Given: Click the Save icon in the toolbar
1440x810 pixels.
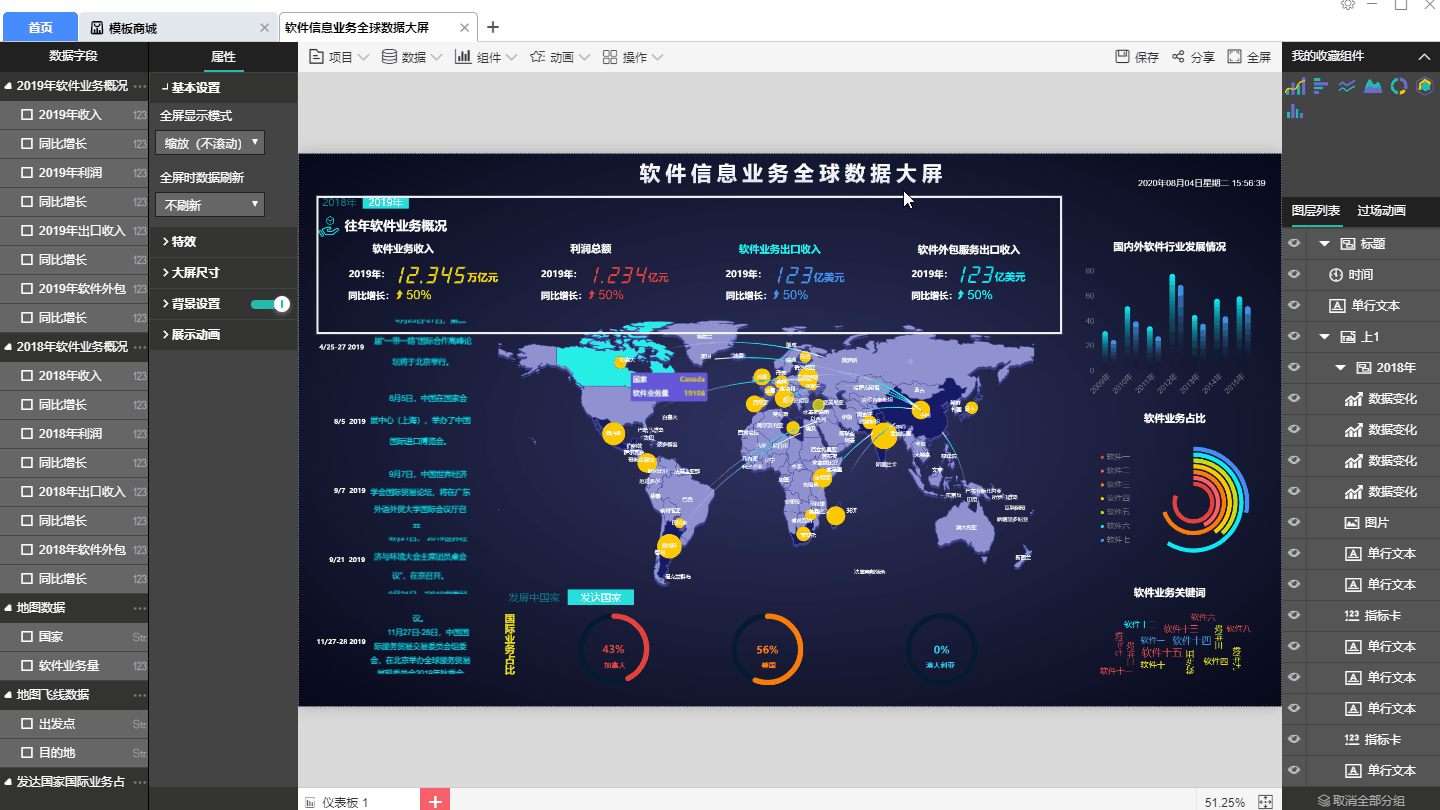Looking at the screenshot, I should click(x=1123, y=57).
